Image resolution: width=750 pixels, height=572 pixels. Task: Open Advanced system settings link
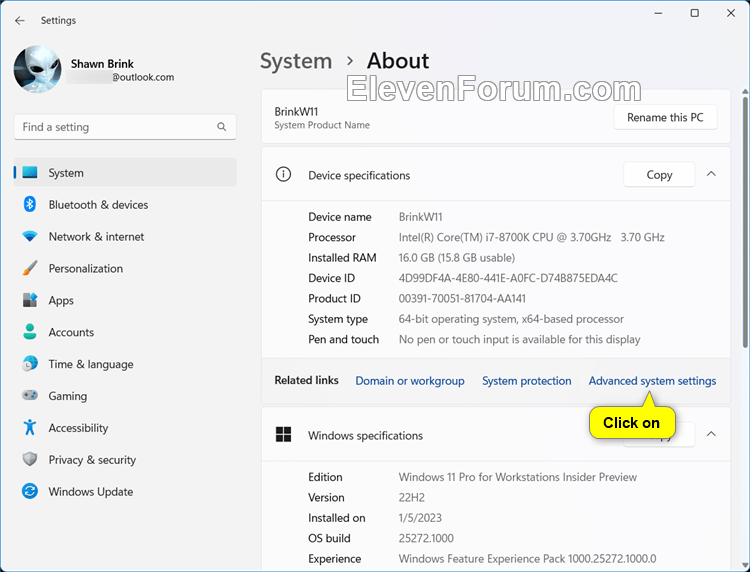click(652, 381)
